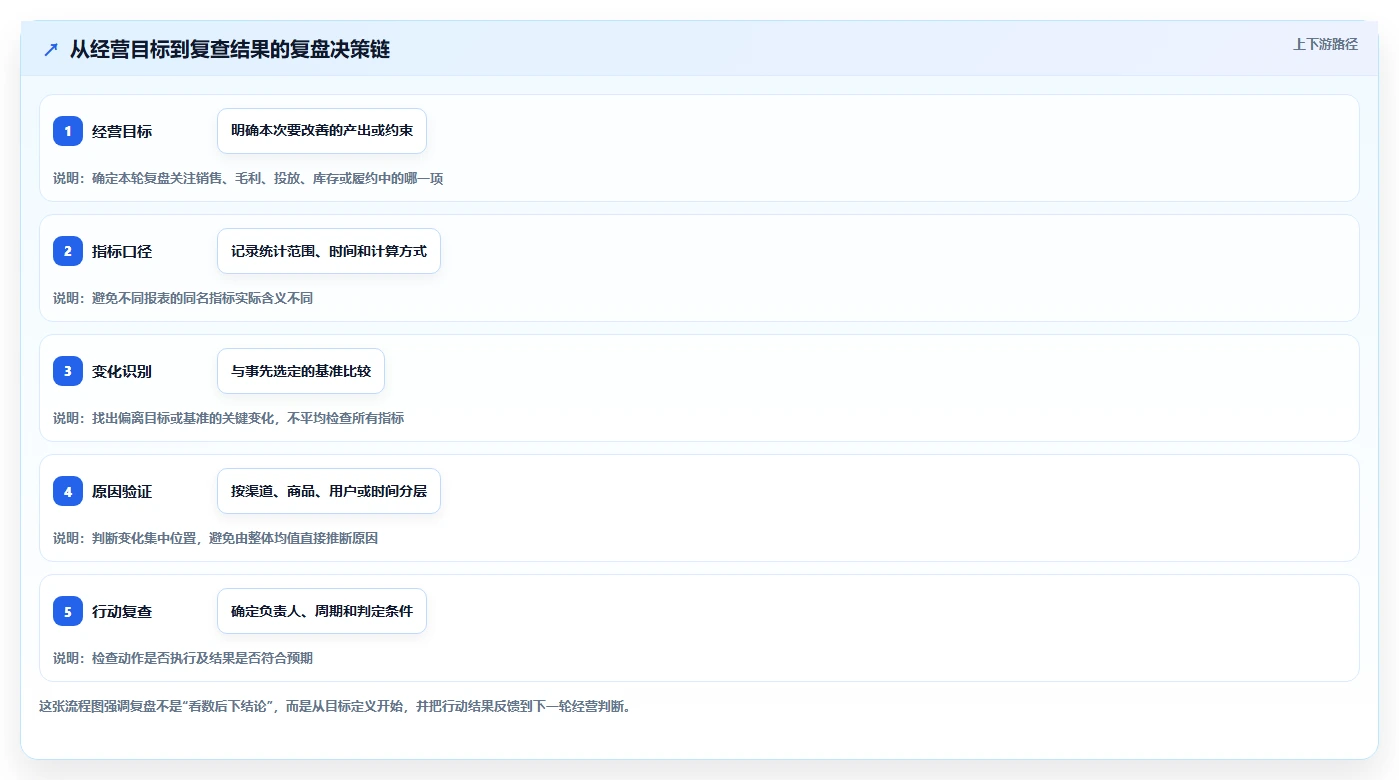
Task: Select the 记录统计范围、时间和计算方式 chip
Action: 329,251
